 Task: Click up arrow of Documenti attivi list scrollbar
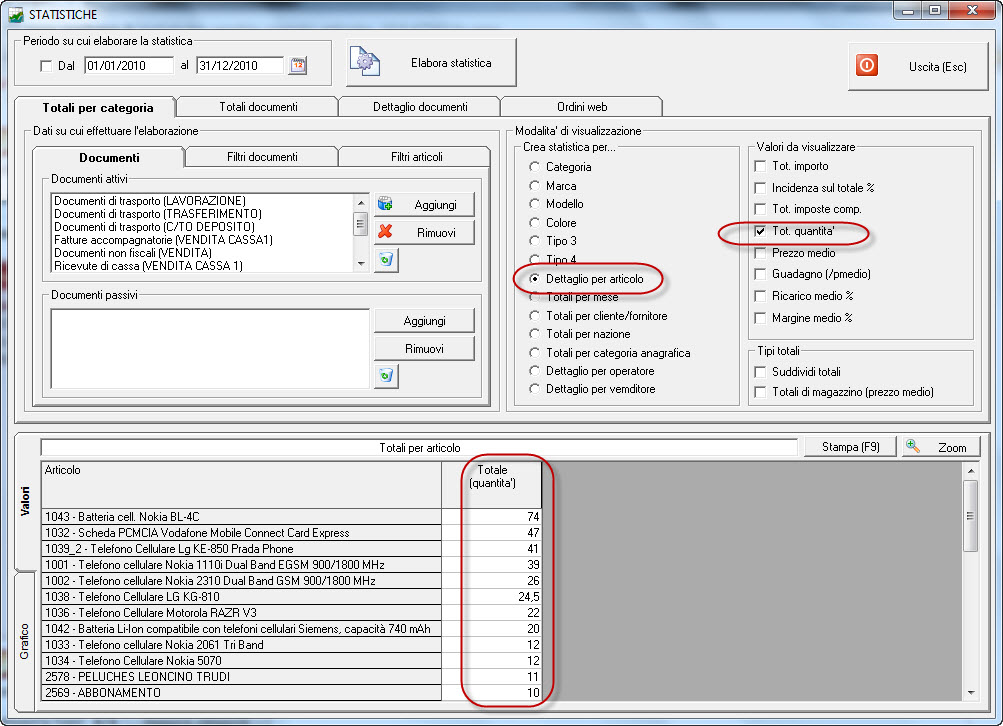[361, 203]
